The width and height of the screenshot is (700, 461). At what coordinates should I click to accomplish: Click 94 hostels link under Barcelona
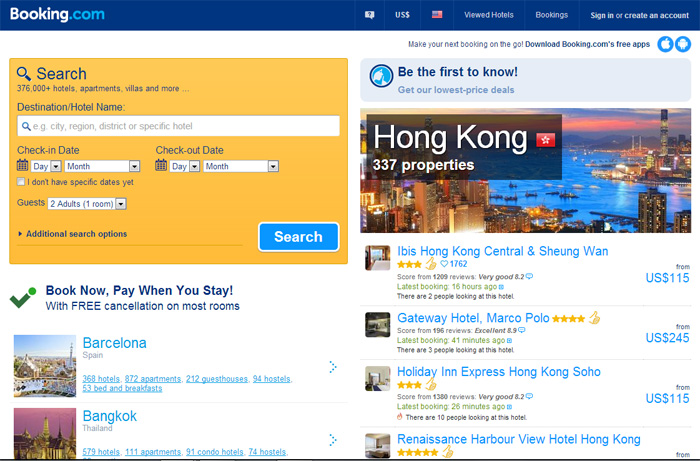[x=271, y=379]
